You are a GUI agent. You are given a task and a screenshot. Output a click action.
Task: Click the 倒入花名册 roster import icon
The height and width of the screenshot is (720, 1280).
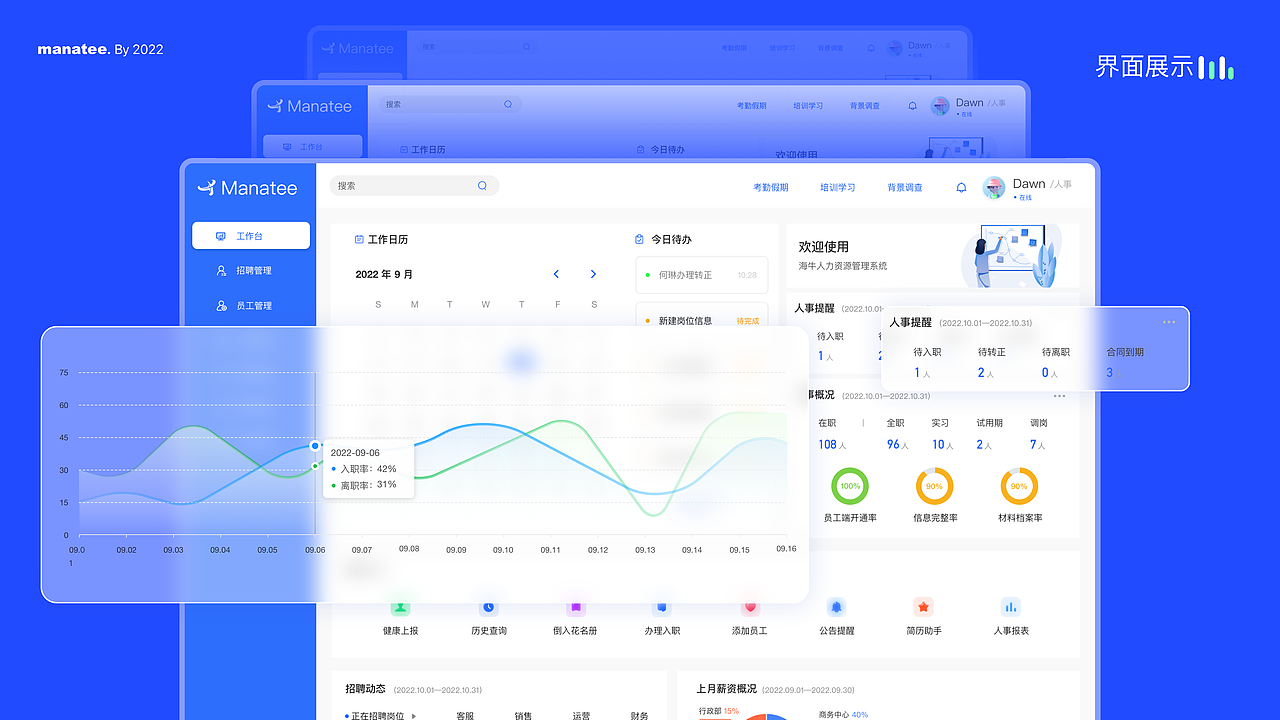[x=575, y=606]
